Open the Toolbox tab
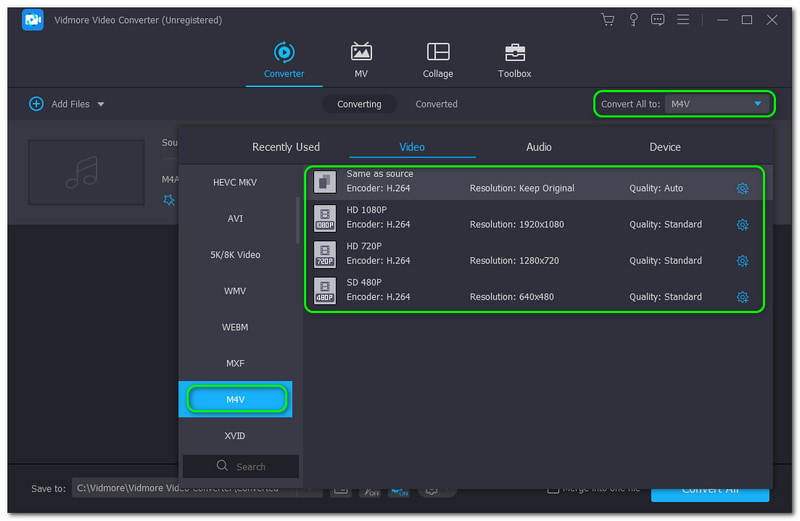 (x=514, y=60)
